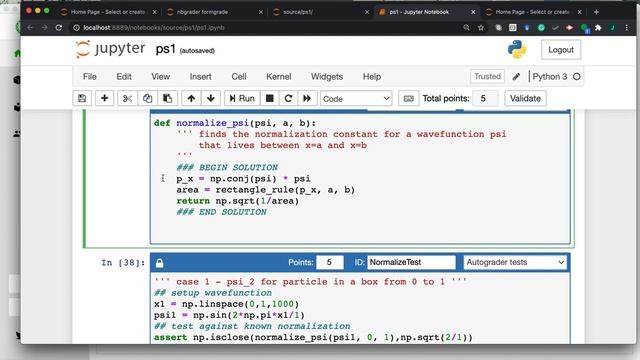The height and width of the screenshot is (360, 640).
Task: Rename notebook by clicking ps1 title
Action: (x=165, y=49)
